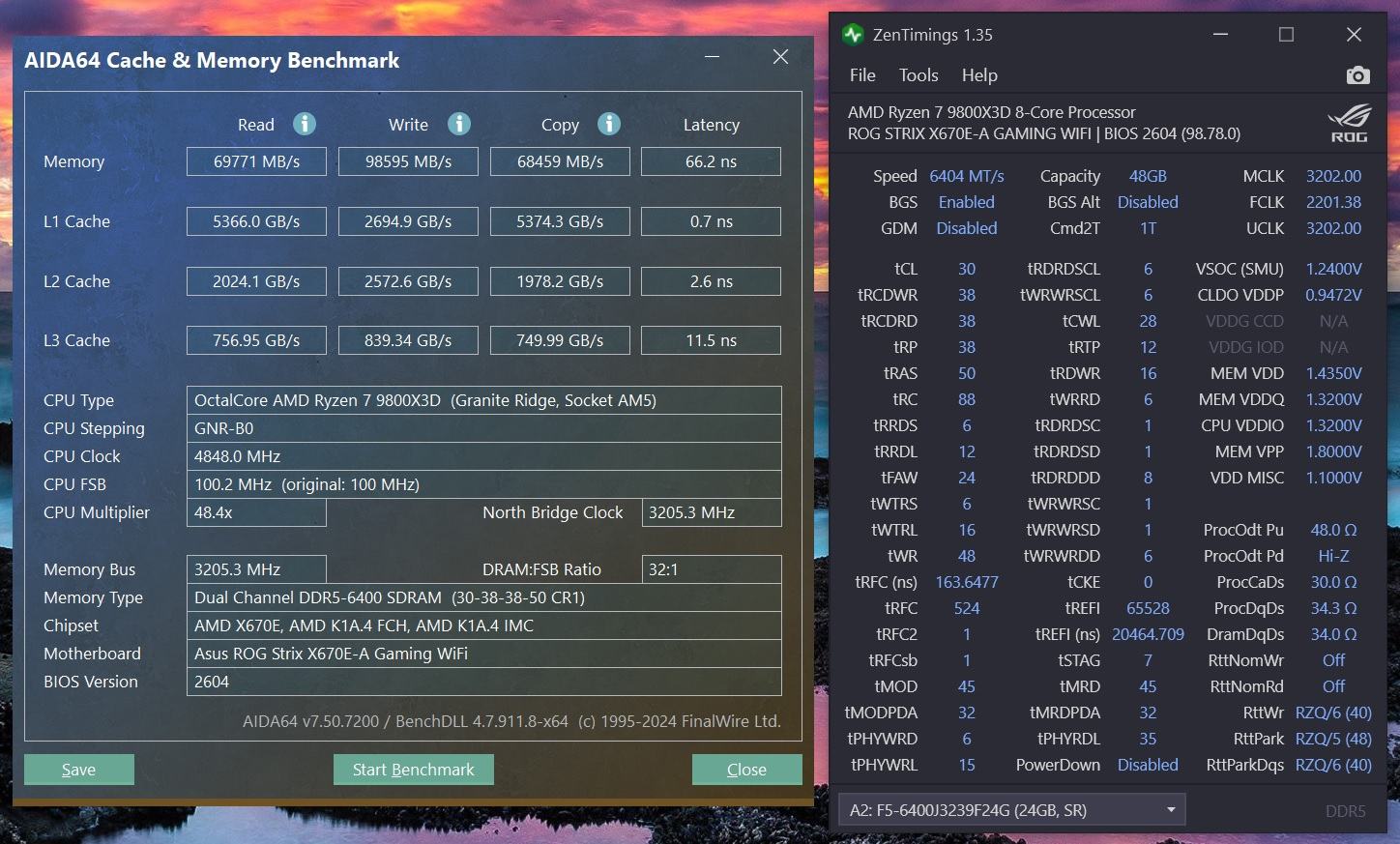Click tREFI value 65528

[x=1148, y=608]
